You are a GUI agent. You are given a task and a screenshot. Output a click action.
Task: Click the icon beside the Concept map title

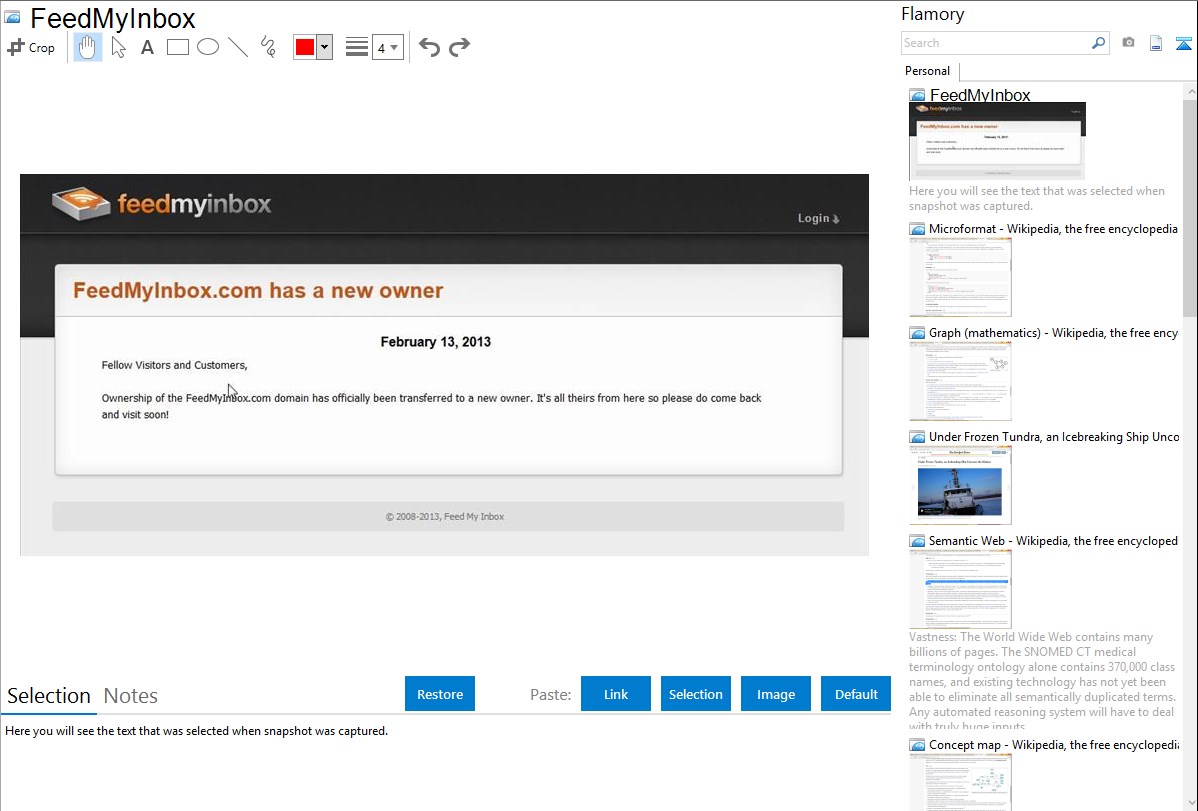(917, 745)
